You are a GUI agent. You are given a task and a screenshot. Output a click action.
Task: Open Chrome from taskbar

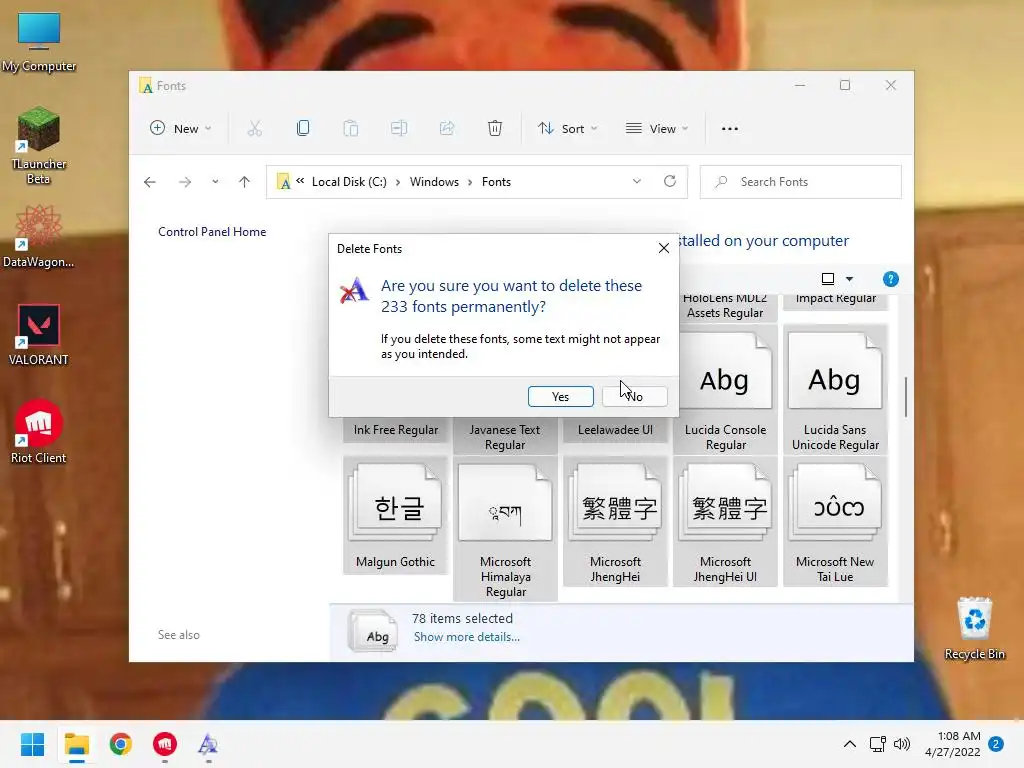pos(121,744)
